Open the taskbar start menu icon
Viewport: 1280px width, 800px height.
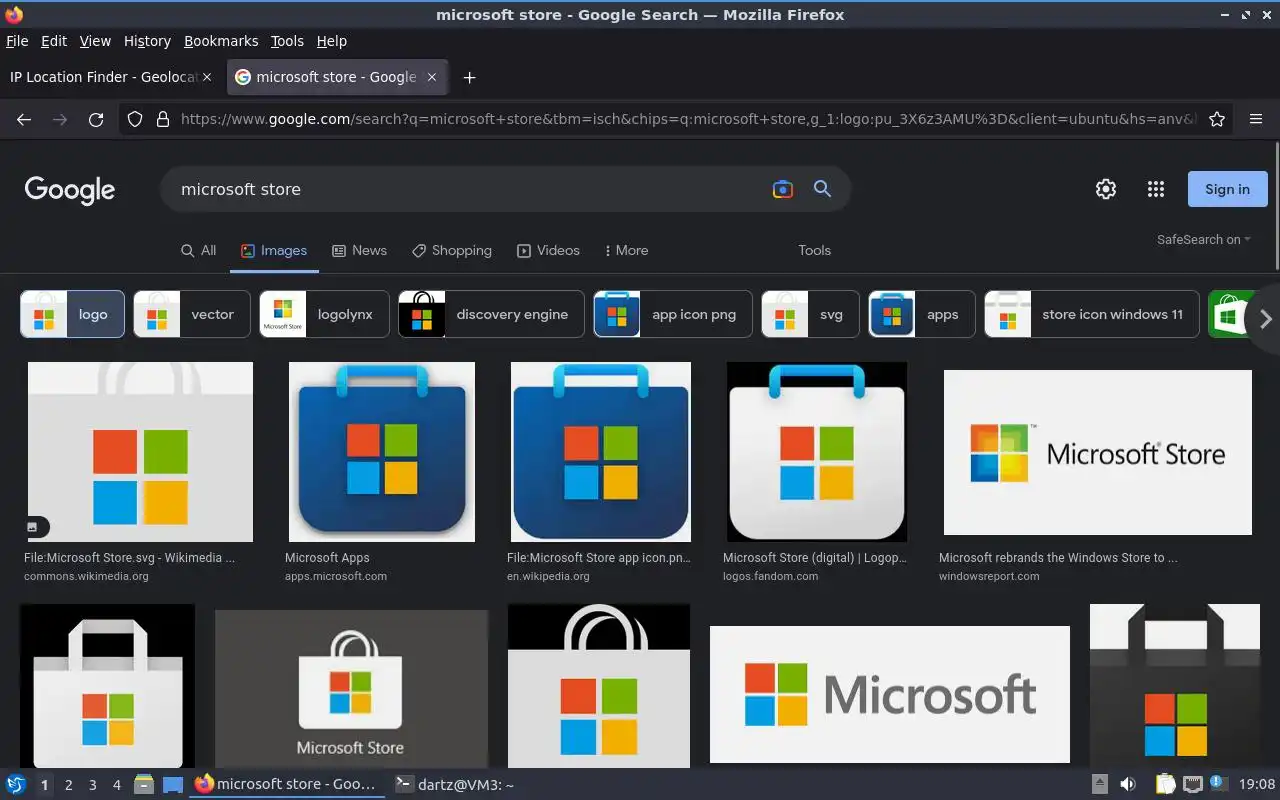point(15,785)
